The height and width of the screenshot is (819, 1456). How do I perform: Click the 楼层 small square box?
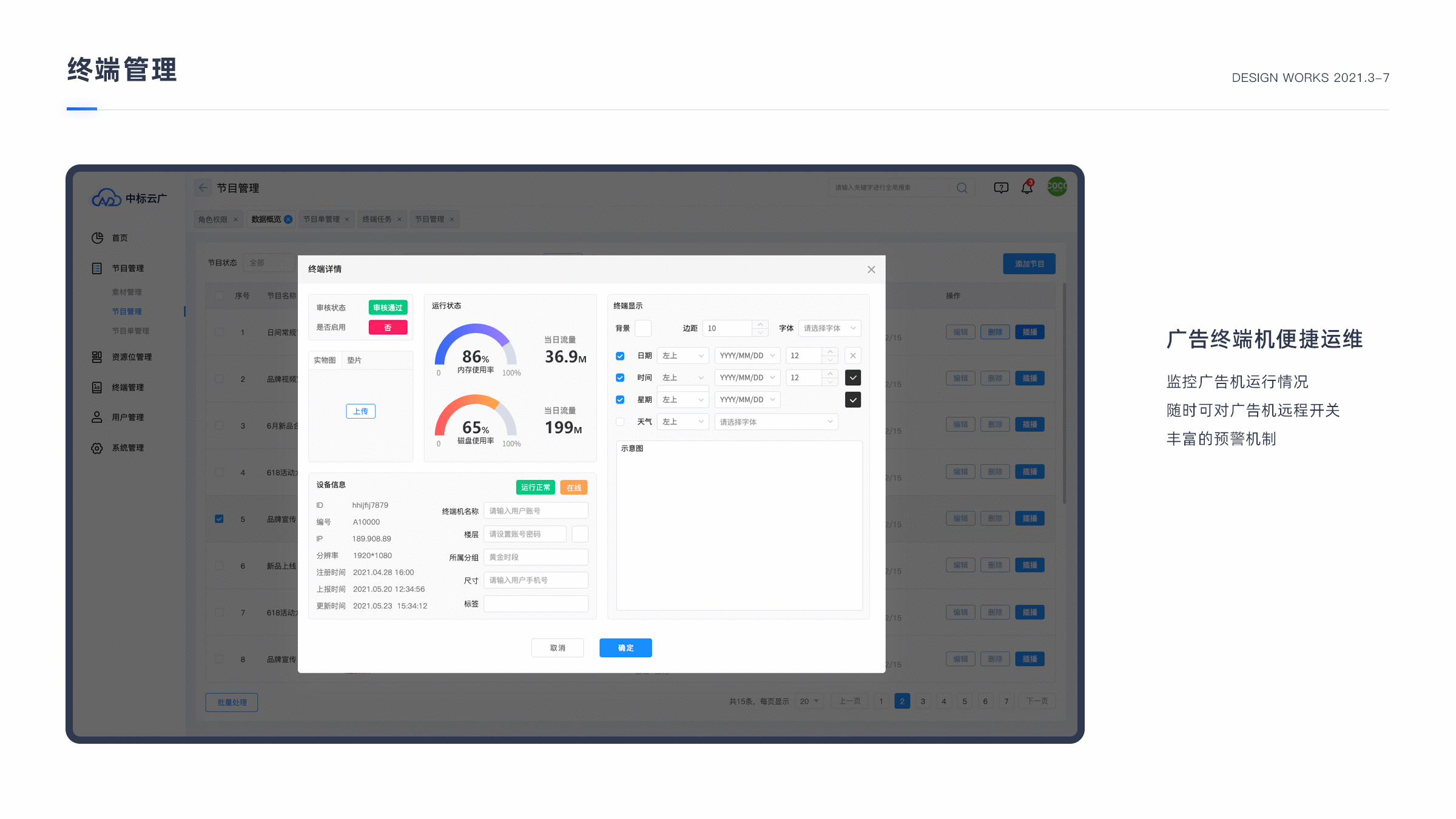coord(580,534)
